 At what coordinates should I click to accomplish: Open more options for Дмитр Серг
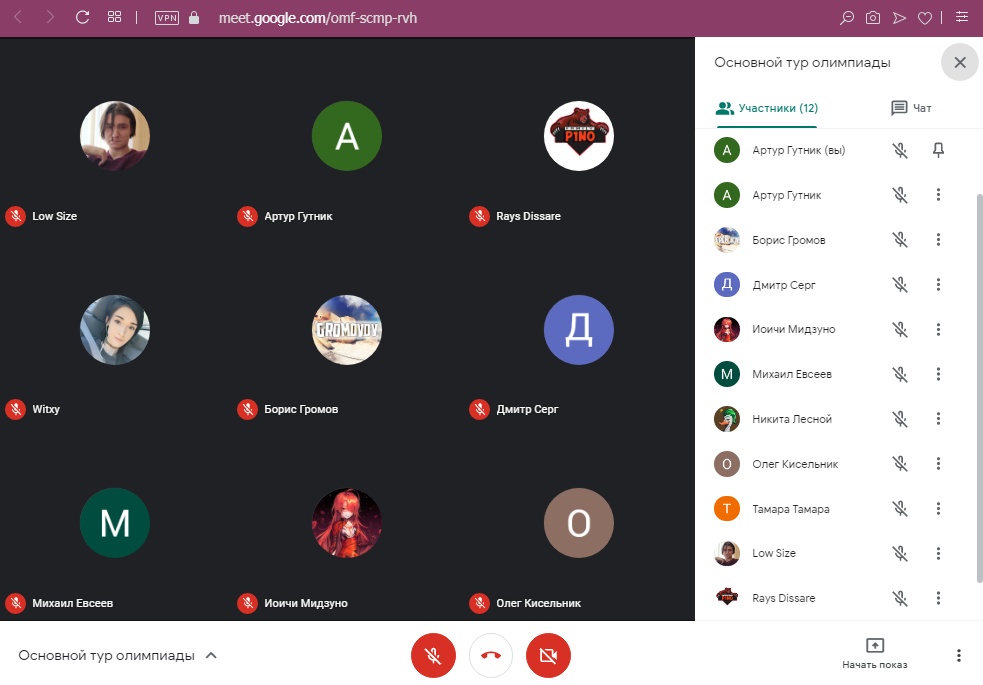tap(938, 285)
